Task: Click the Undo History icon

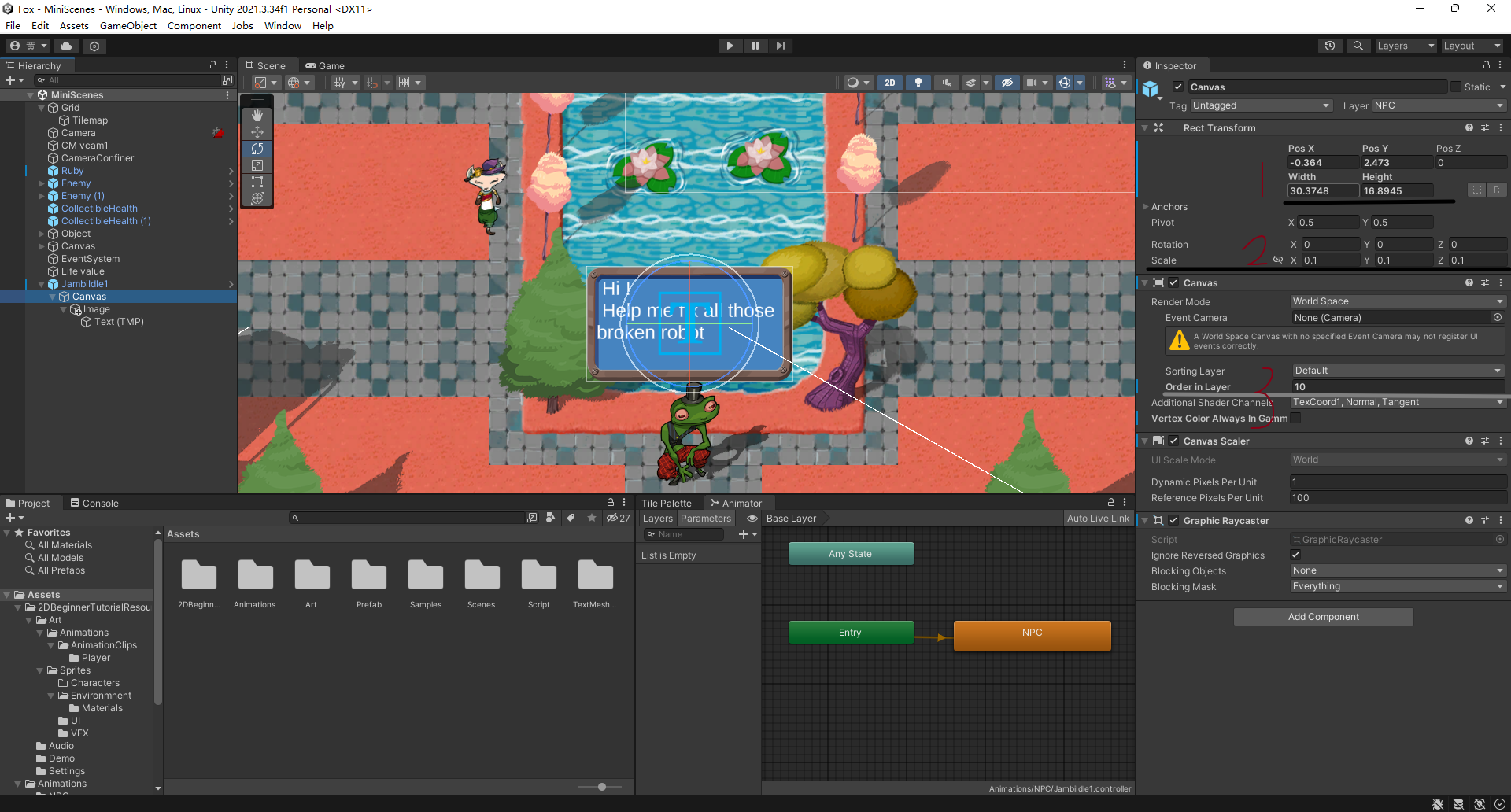Action: (1330, 46)
